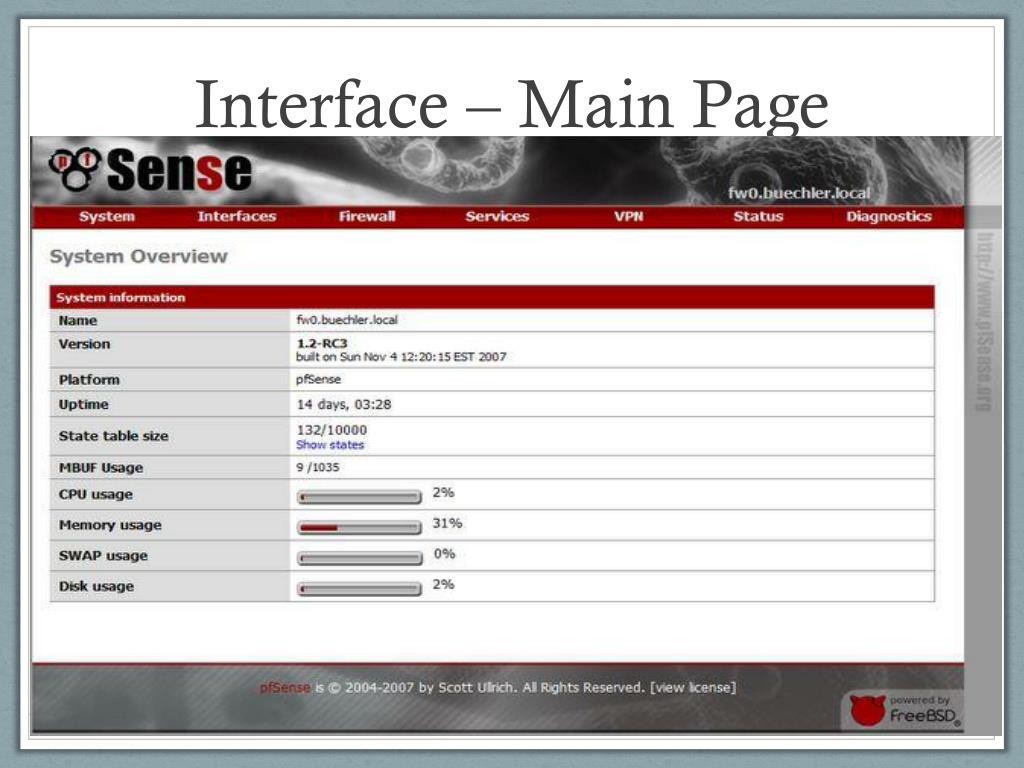Screen dimensions: 1024x768
Task: Click the build date text
Action: tap(401, 357)
